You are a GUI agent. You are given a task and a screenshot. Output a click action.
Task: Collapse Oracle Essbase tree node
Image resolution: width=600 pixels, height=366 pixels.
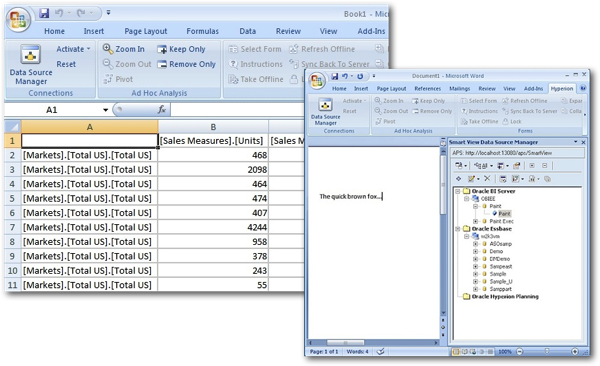458,229
